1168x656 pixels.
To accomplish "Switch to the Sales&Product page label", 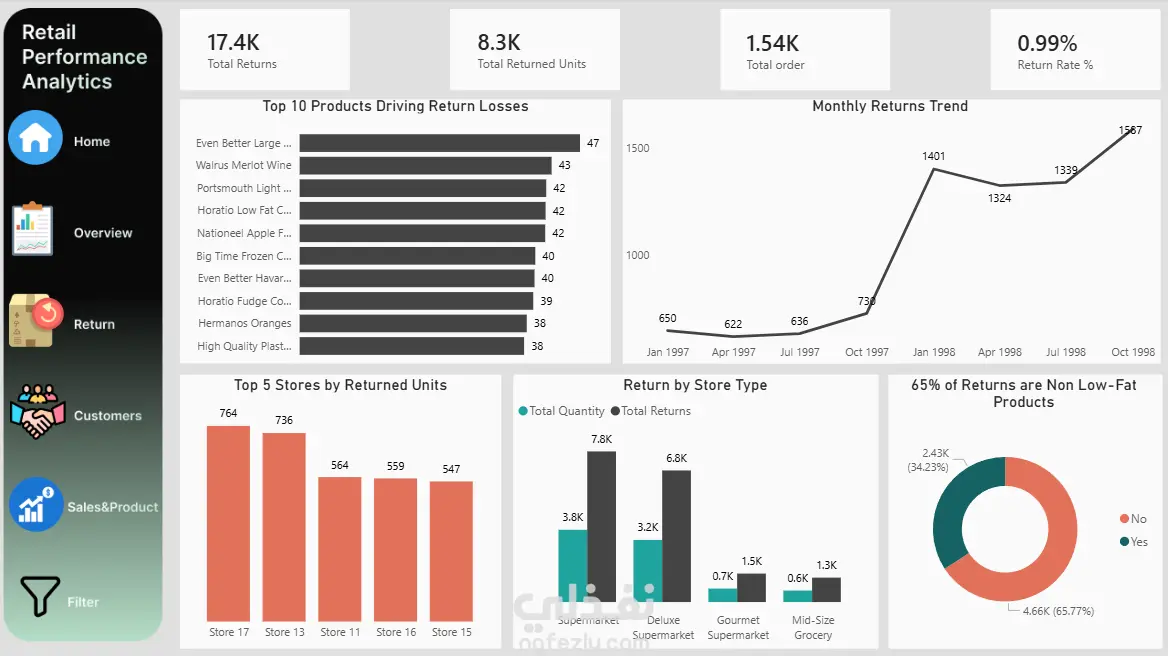I will point(112,507).
